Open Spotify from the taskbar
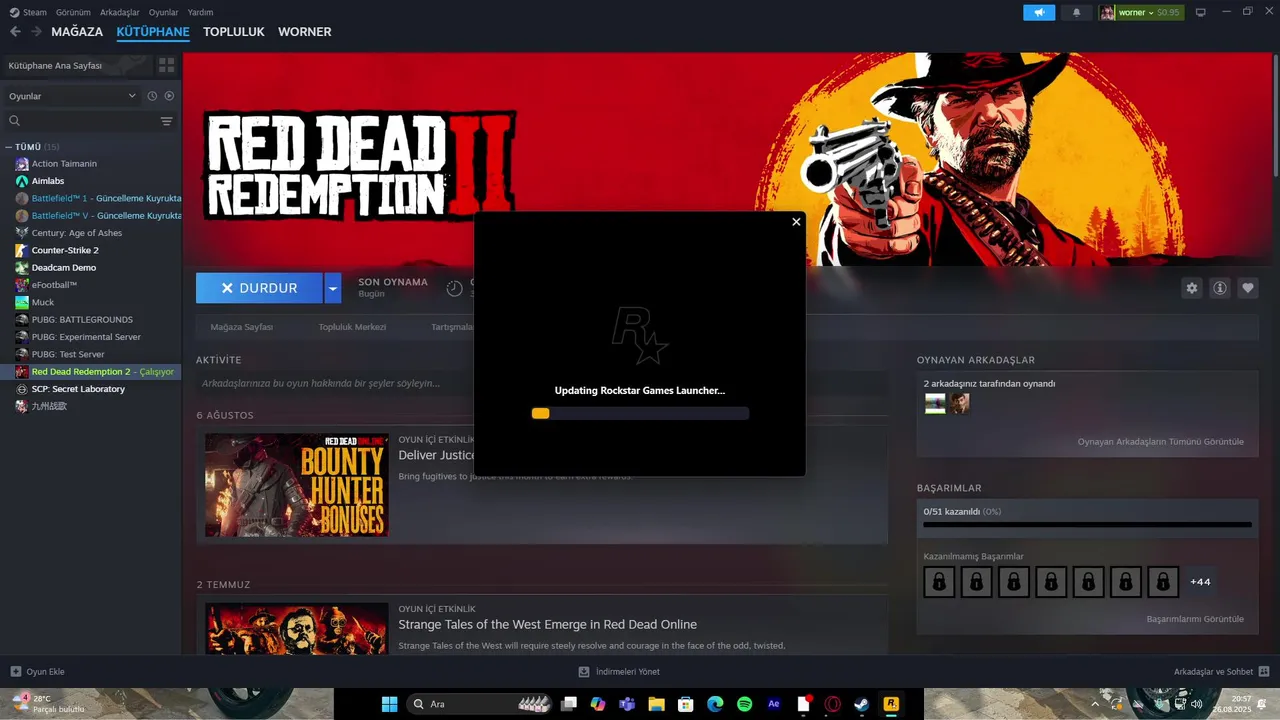This screenshot has width=1280, height=720. [744, 704]
